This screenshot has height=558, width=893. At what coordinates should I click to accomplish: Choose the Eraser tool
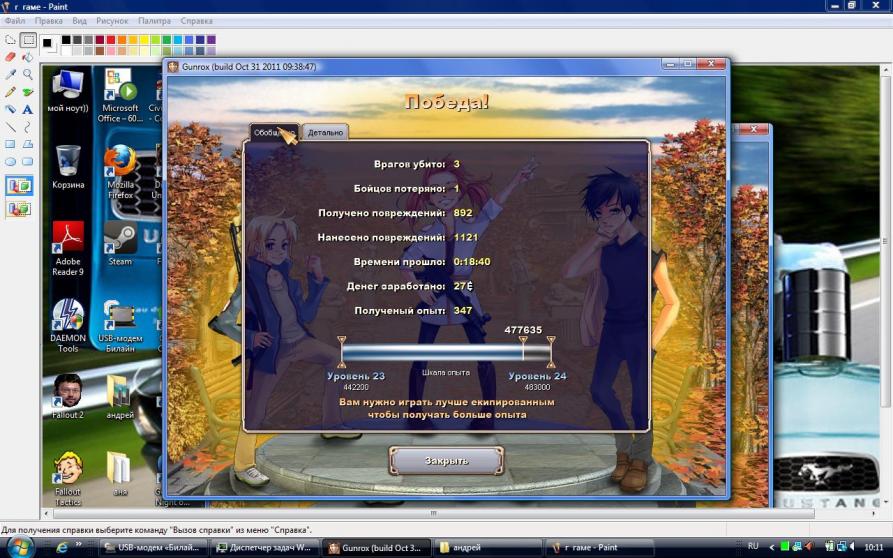10,57
